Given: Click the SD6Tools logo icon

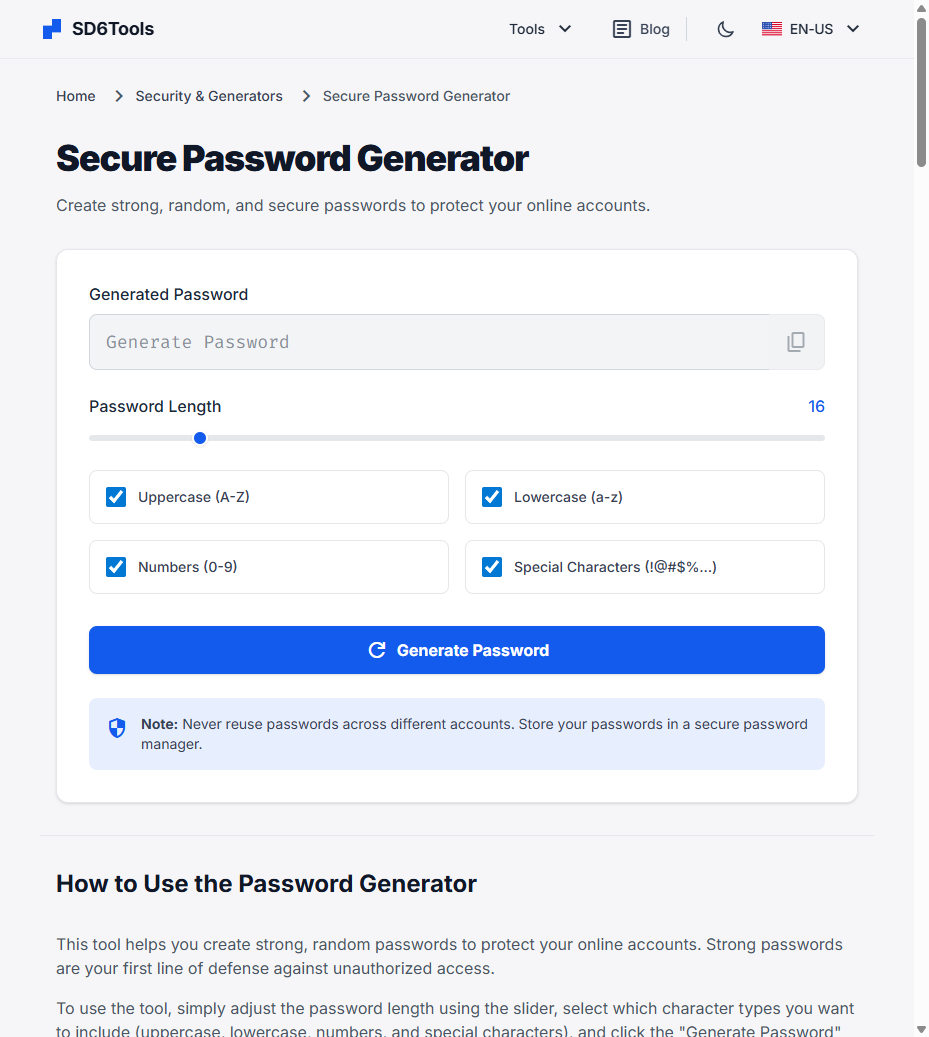Looking at the screenshot, I should pos(52,29).
